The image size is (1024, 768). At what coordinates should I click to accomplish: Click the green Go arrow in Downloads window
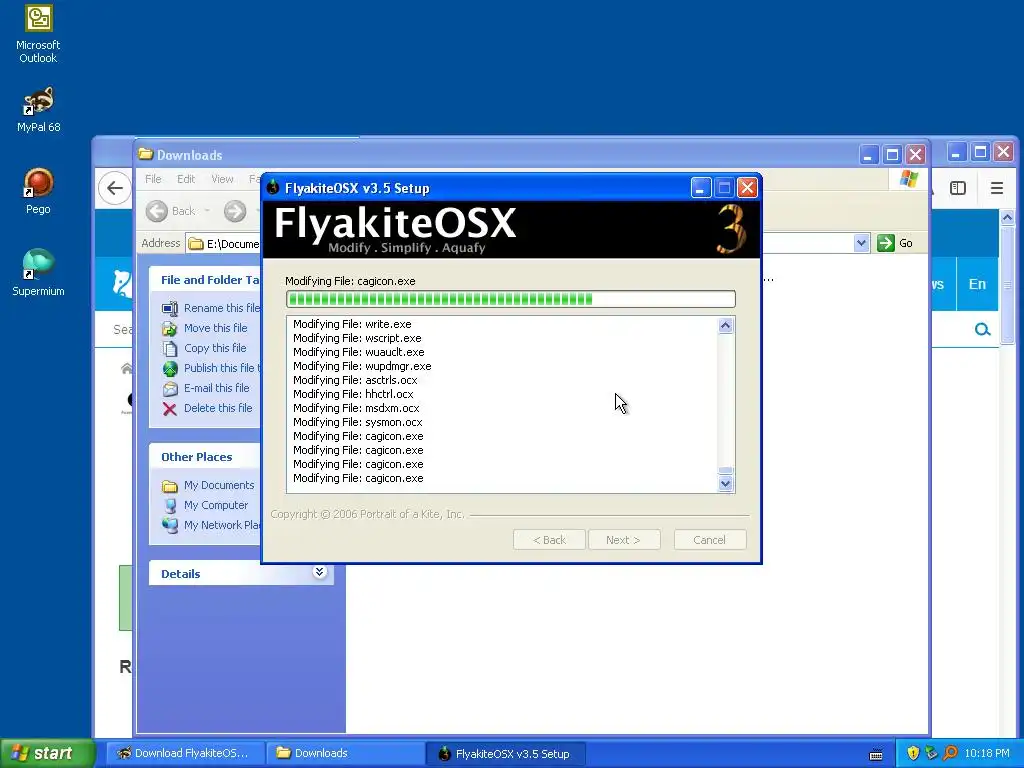pyautogui.click(x=886, y=243)
